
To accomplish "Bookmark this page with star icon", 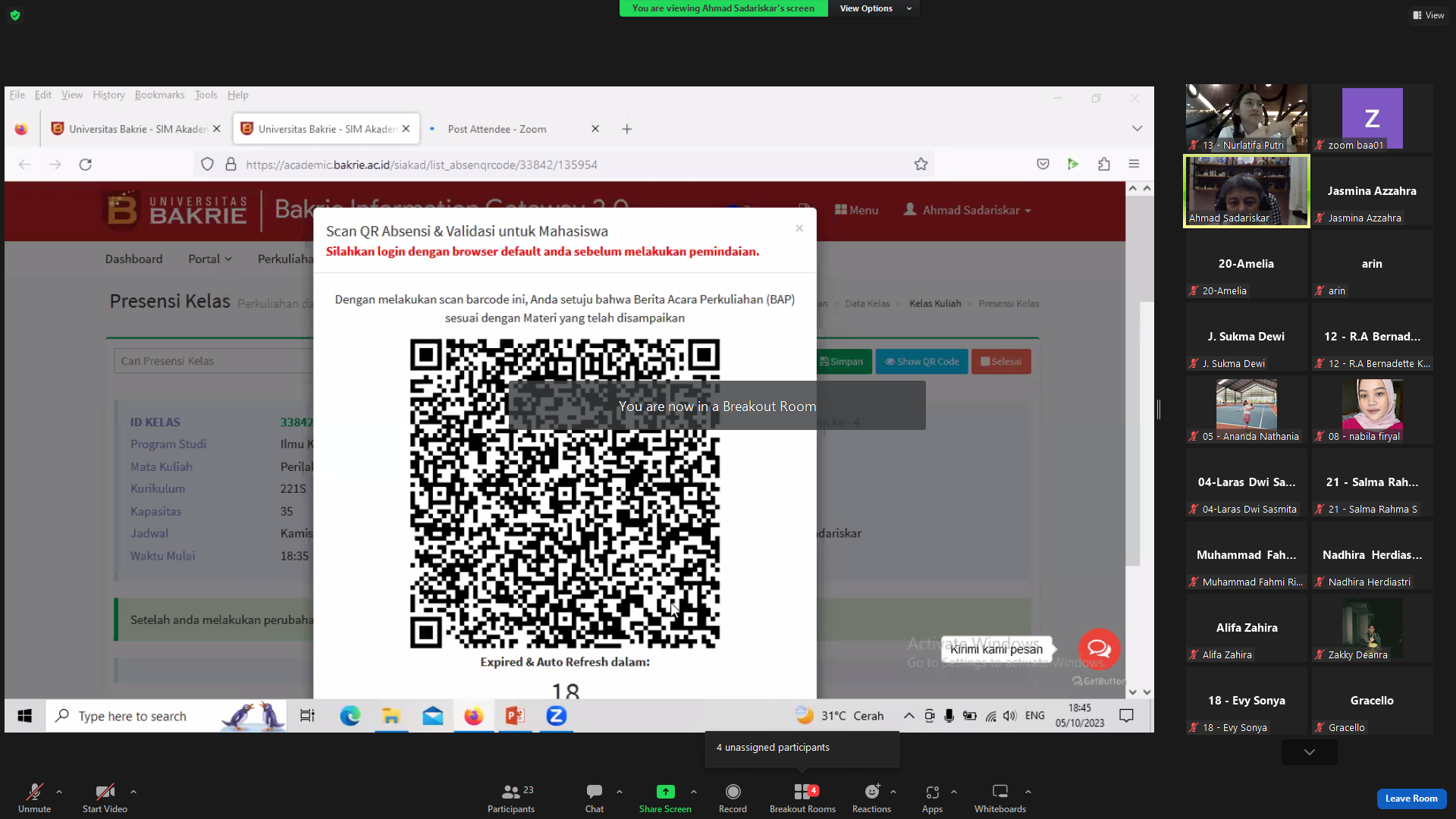I will pyautogui.click(x=921, y=165).
